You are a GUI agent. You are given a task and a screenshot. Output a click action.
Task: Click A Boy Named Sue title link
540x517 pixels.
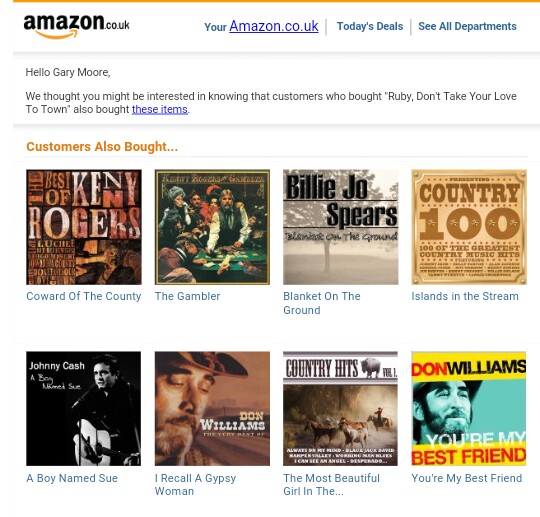(72, 478)
